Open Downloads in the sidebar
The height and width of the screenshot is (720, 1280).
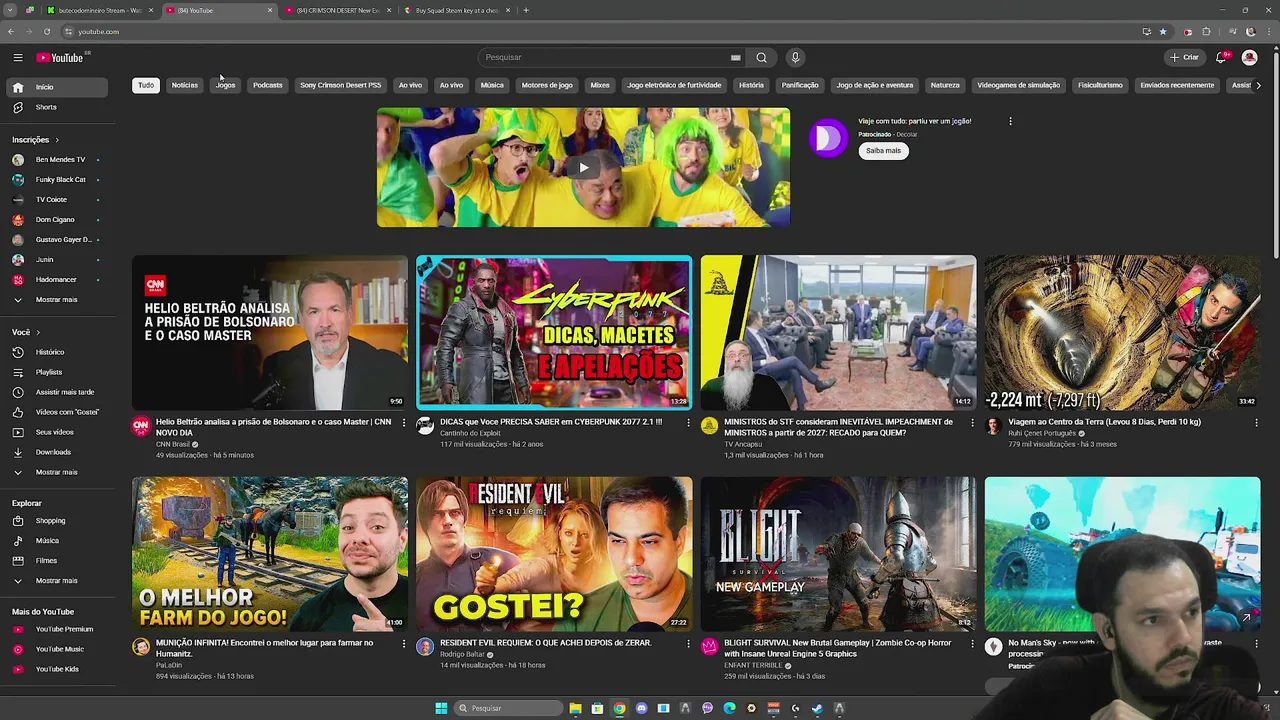point(57,452)
